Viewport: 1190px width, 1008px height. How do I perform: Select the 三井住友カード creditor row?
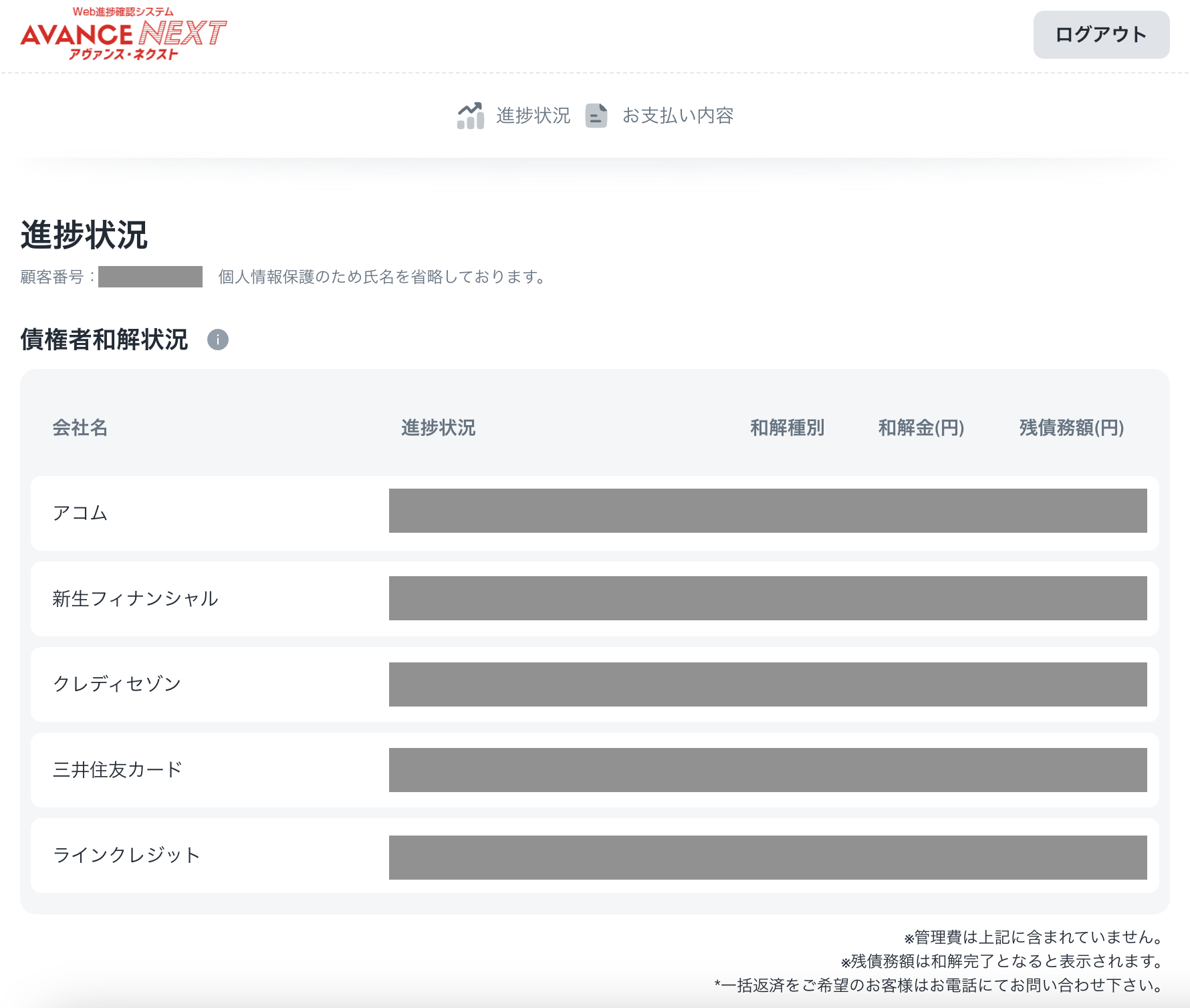click(x=117, y=769)
